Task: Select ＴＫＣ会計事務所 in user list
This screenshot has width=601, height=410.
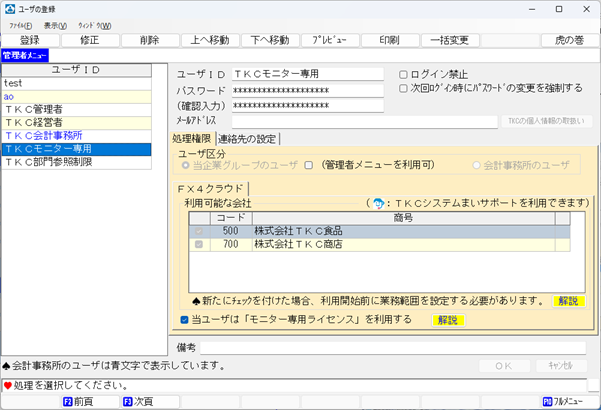Action: click(x=76, y=136)
